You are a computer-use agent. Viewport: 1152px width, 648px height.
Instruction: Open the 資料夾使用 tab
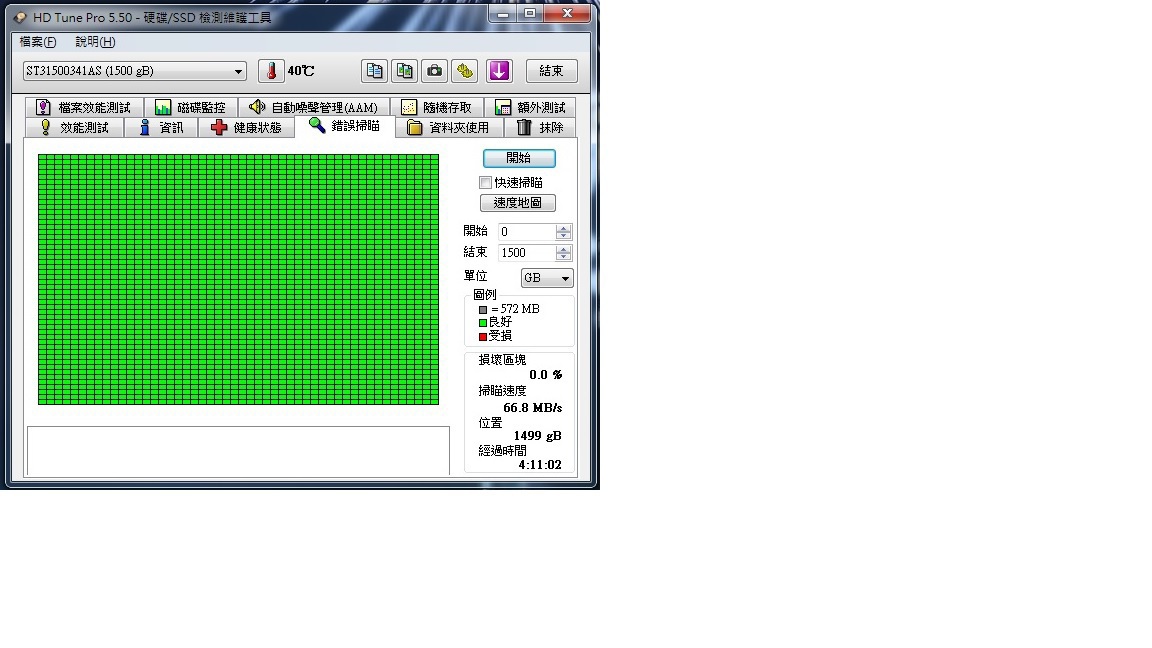(449, 128)
